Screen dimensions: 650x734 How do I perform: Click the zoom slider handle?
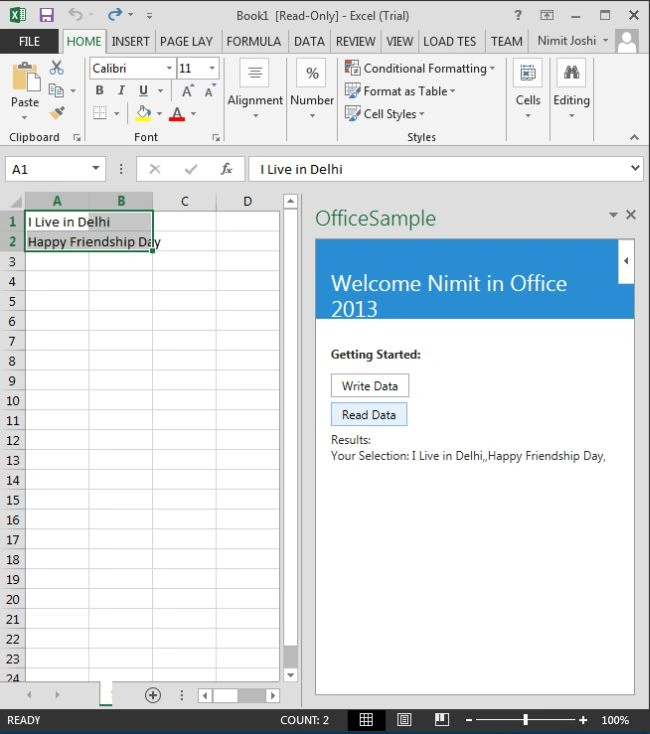(x=526, y=719)
